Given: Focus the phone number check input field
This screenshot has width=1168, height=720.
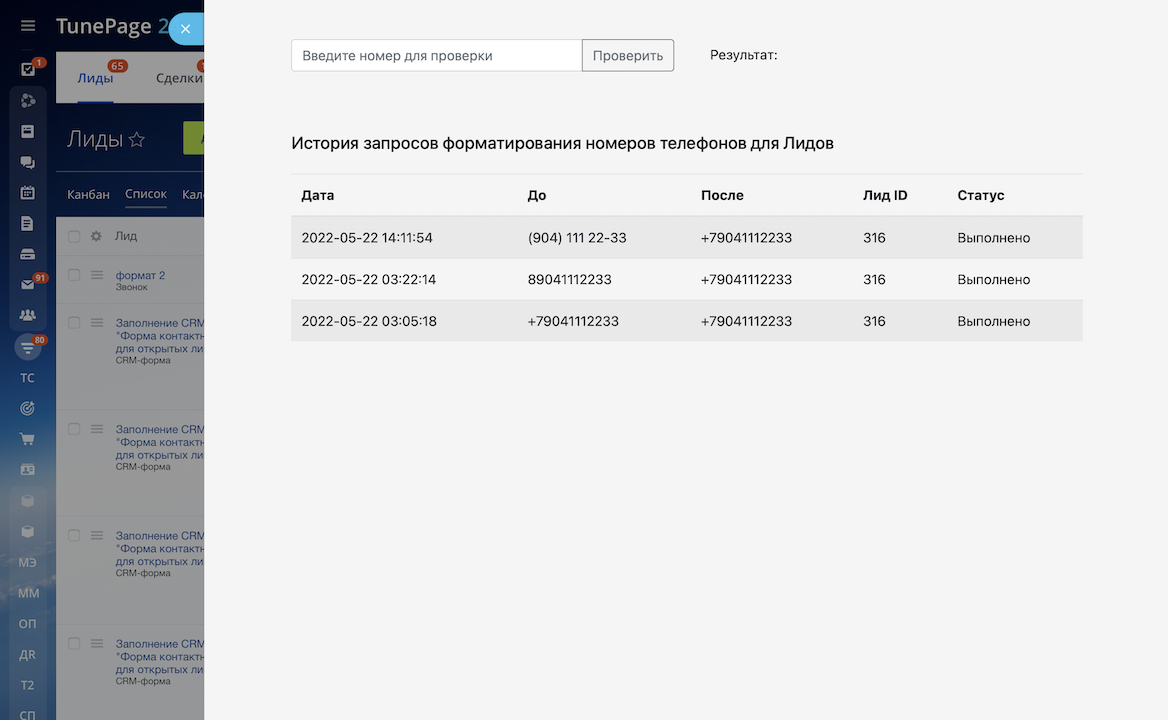Looking at the screenshot, I should (x=436, y=56).
